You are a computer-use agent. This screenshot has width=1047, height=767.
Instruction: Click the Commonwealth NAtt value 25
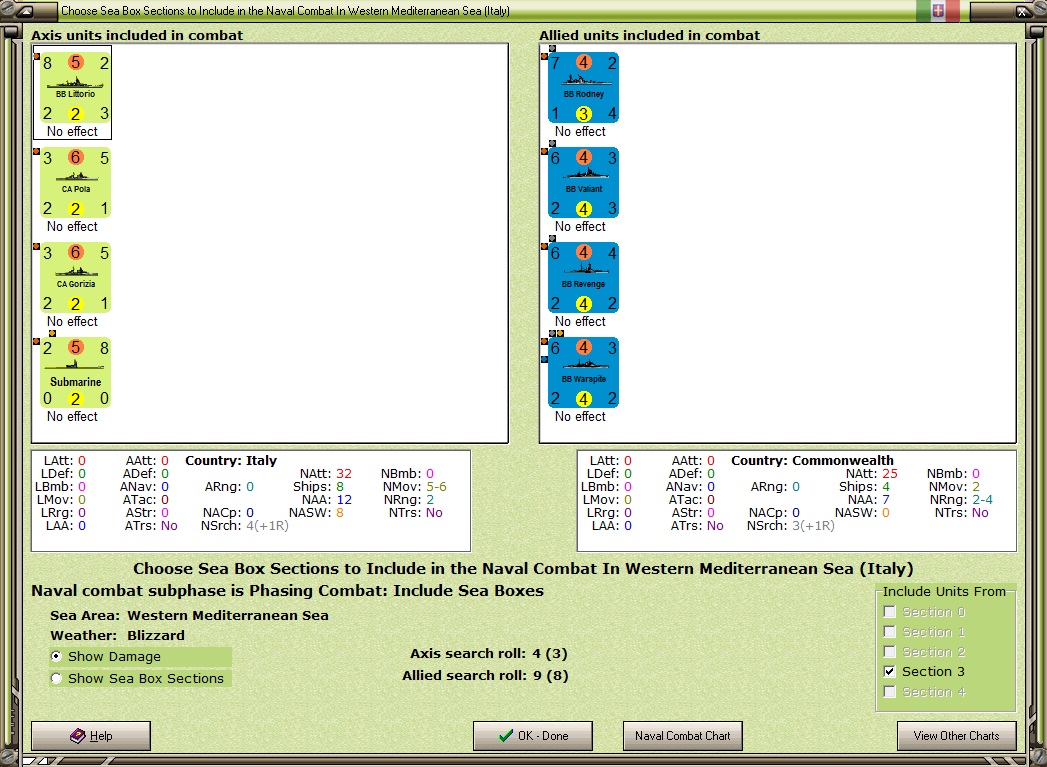point(889,473)
